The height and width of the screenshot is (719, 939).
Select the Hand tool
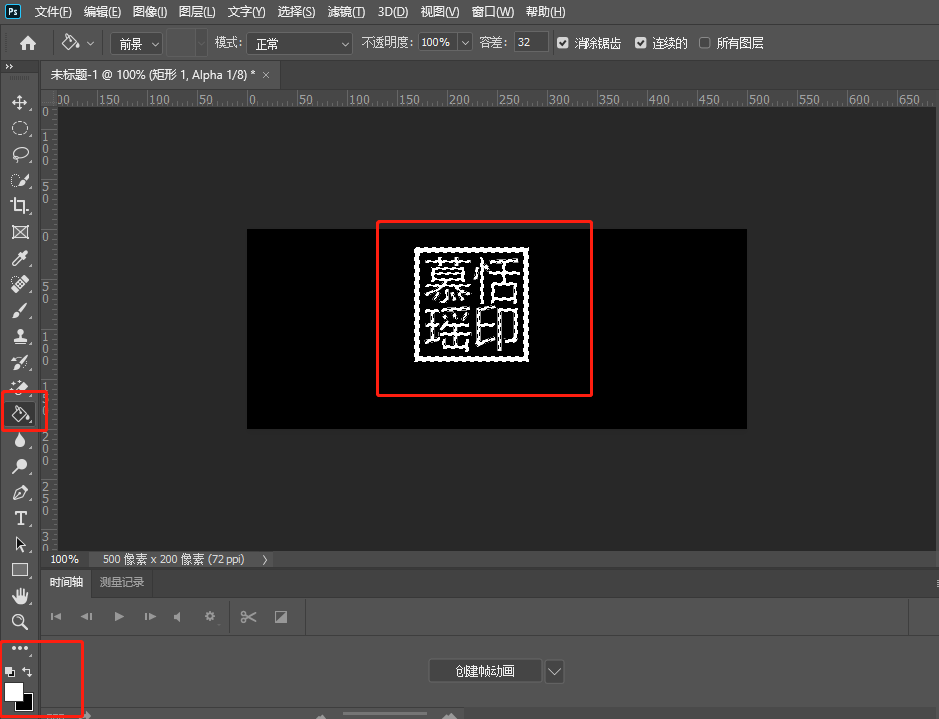tap(20, 596)
